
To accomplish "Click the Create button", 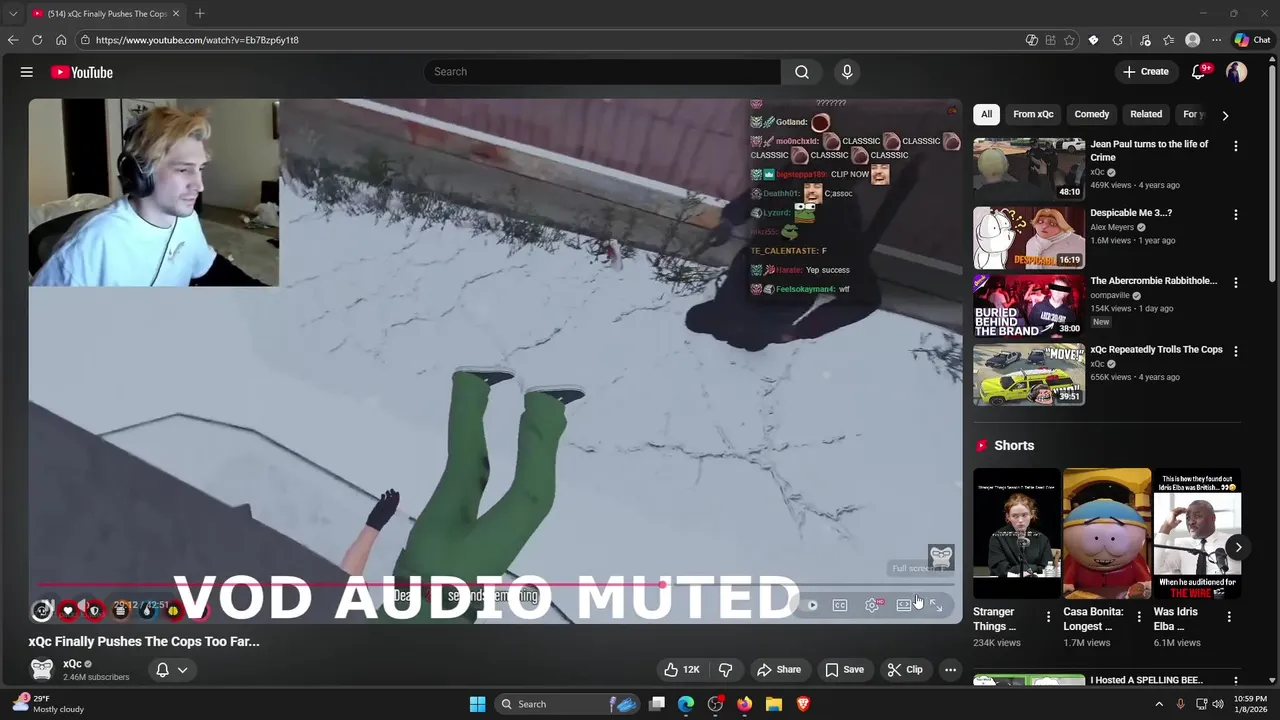I will point(1146,72).
